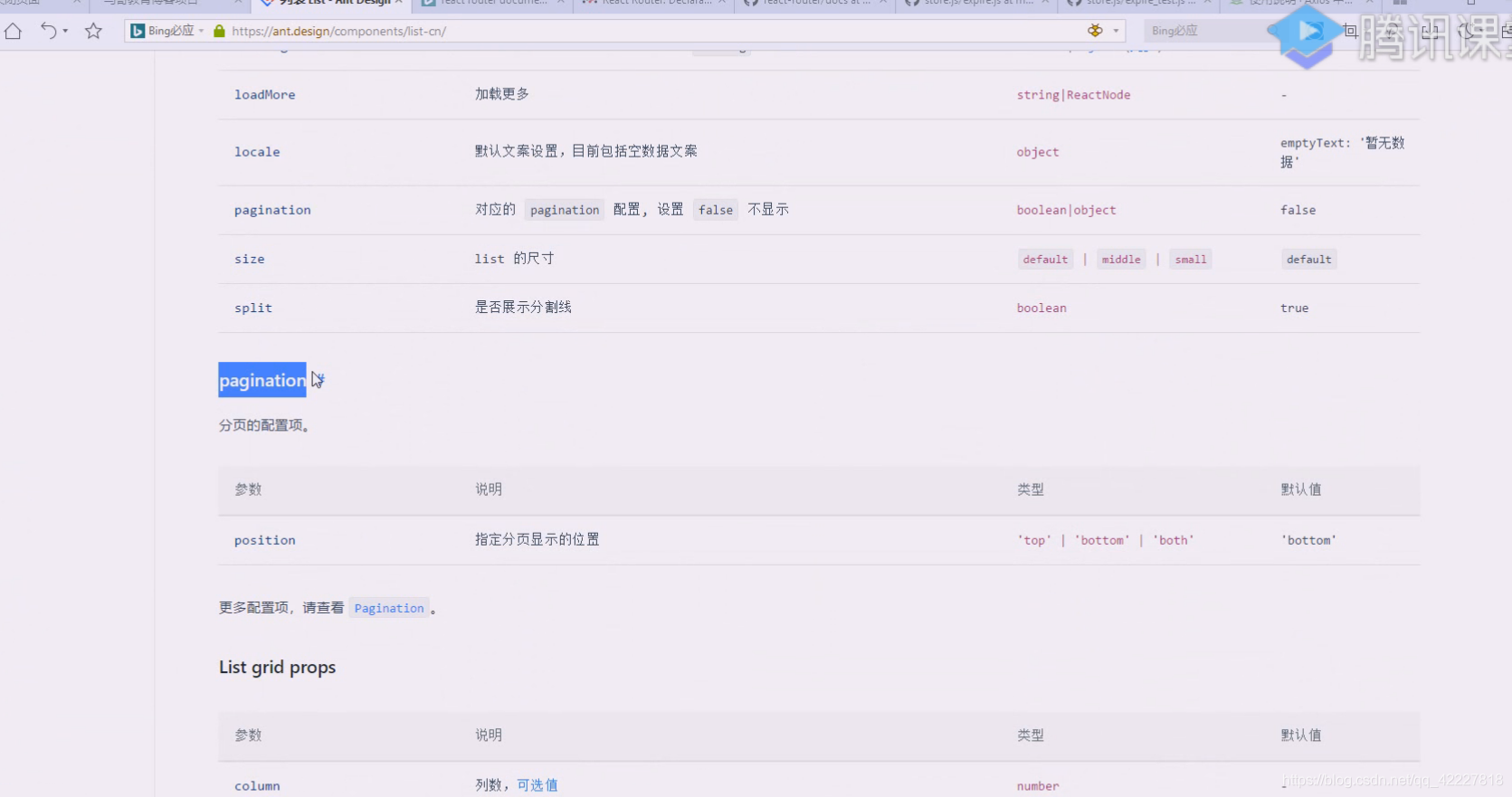The image size is (1512, 797).
Task: Click the 指定分页显示的位置 description
Action: coord(537,539)
